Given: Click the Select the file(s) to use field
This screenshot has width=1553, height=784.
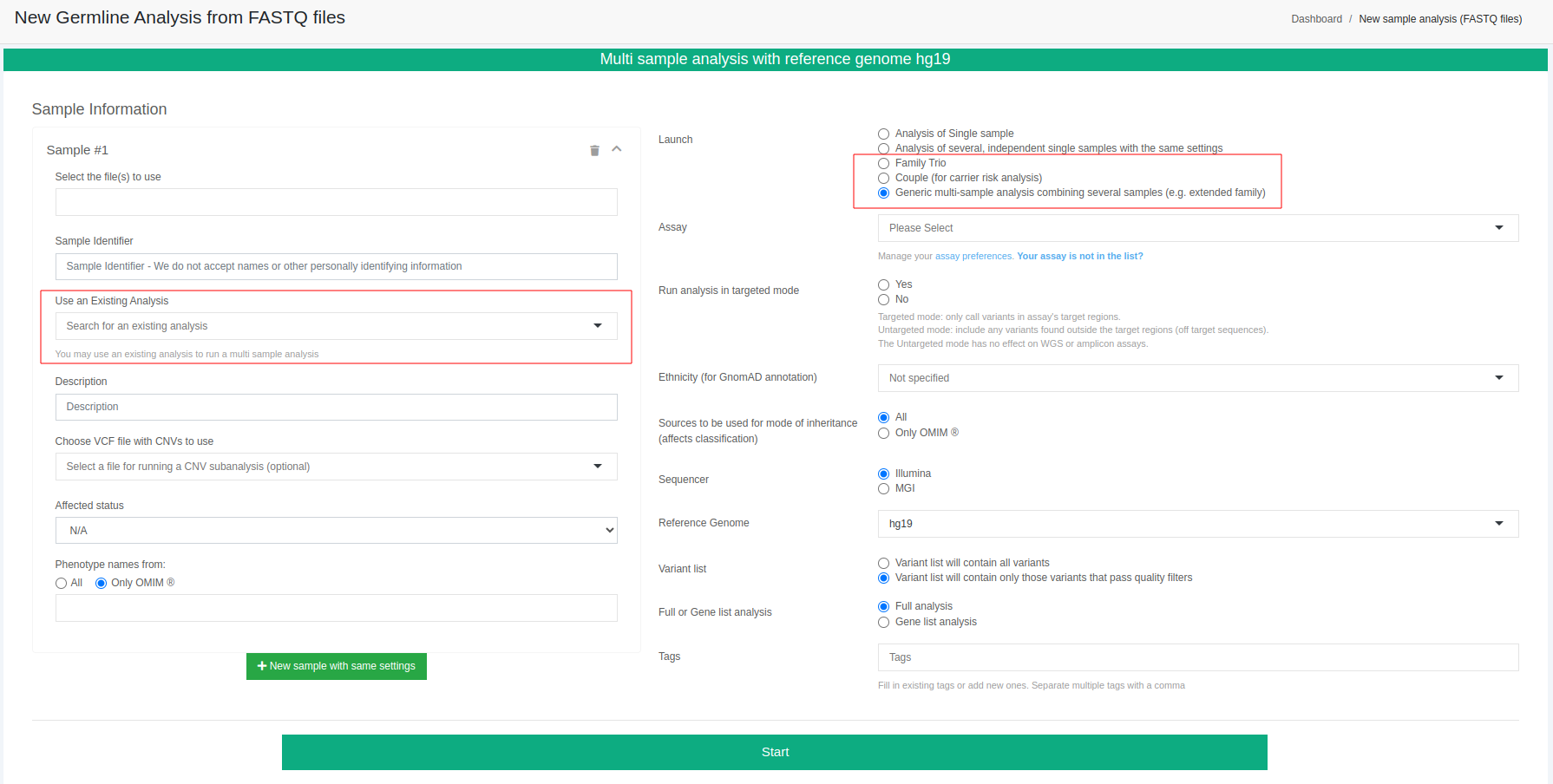Looking at the screenshot, I should (337, 202).
